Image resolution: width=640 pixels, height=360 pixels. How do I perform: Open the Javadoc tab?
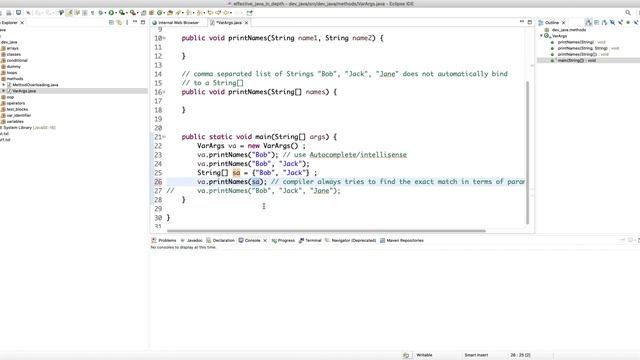click(191, 240)
